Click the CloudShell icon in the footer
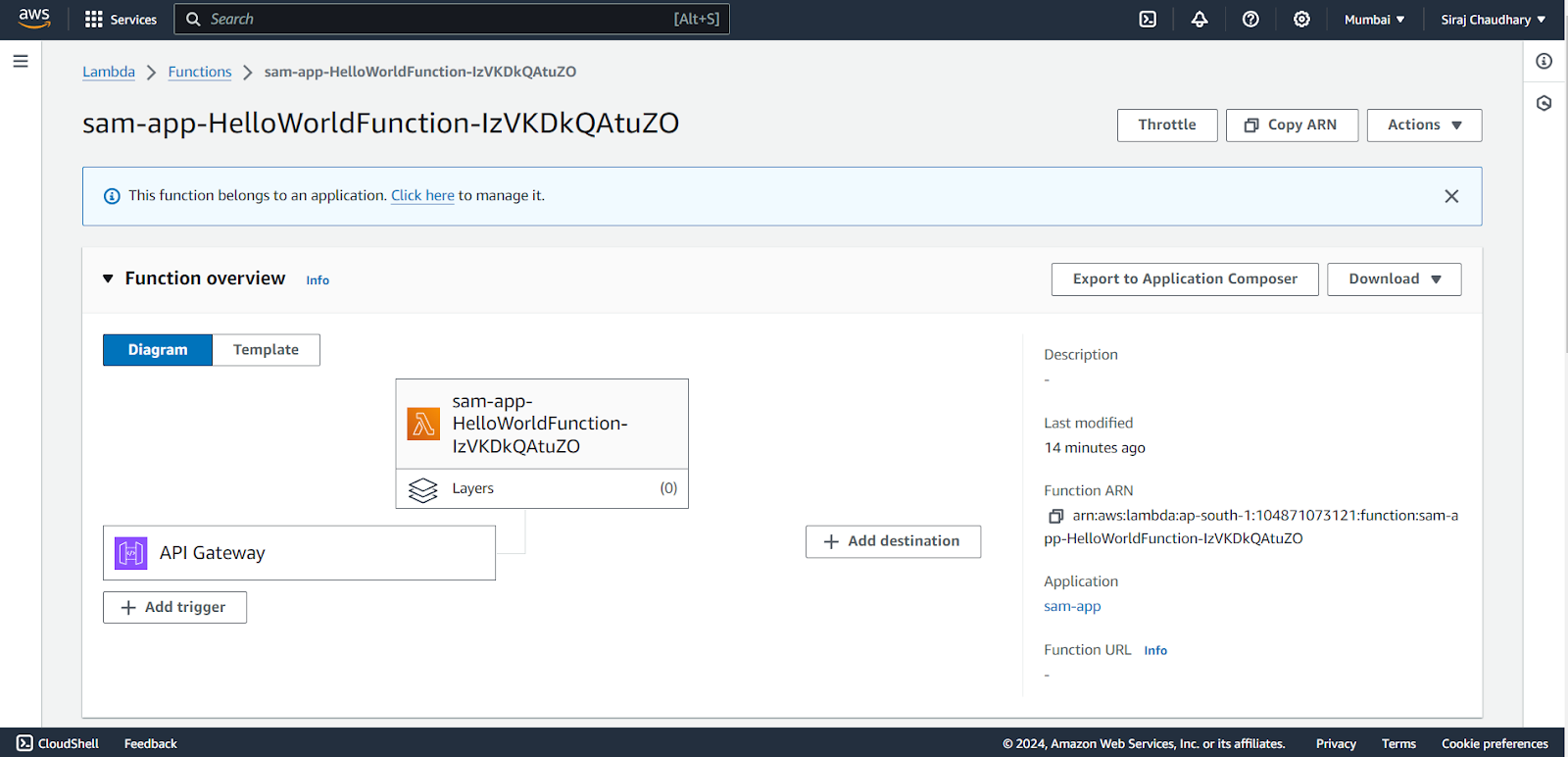 [x=25, y=743]
